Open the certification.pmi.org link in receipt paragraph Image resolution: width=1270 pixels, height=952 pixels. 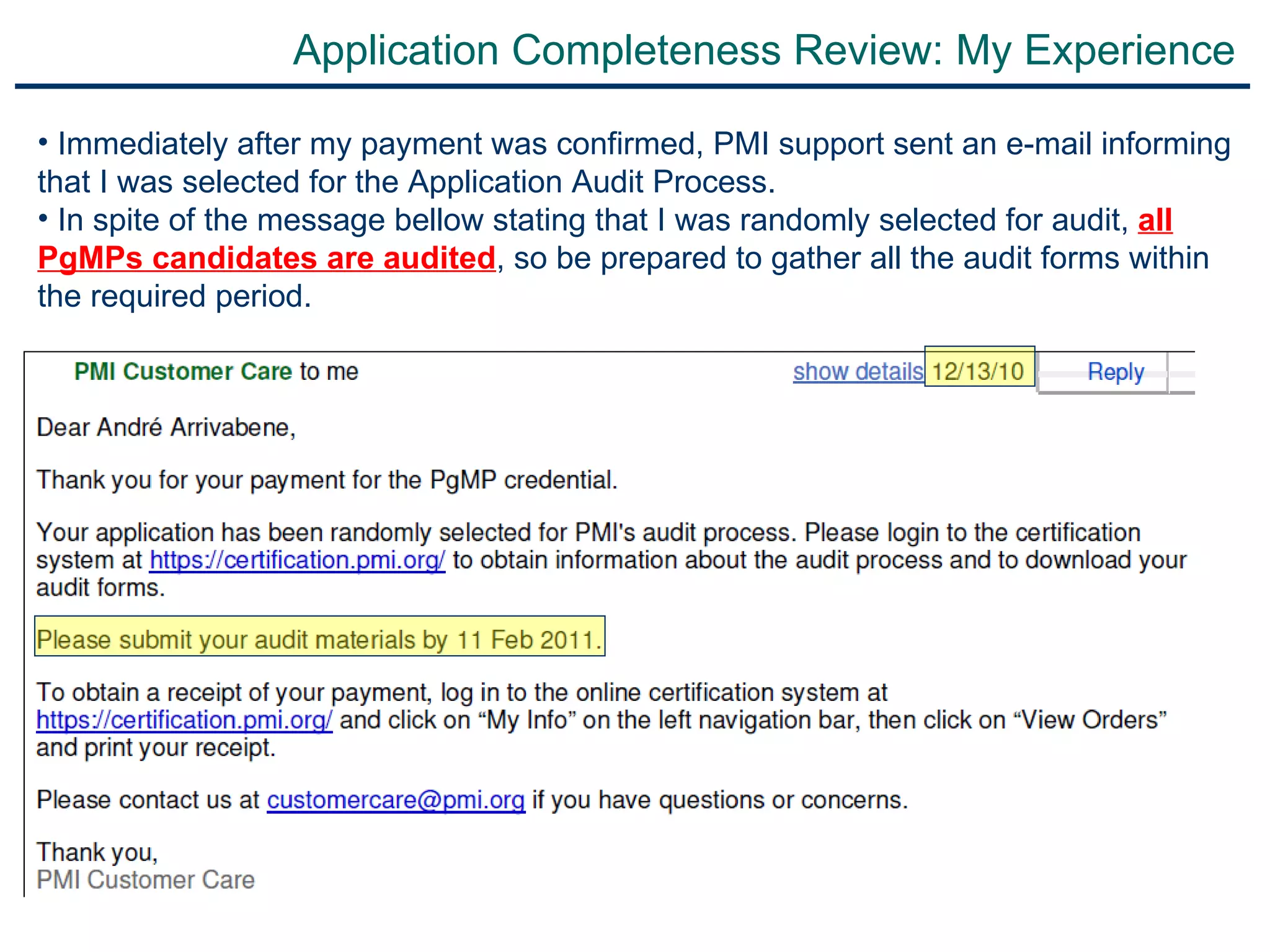184,720
